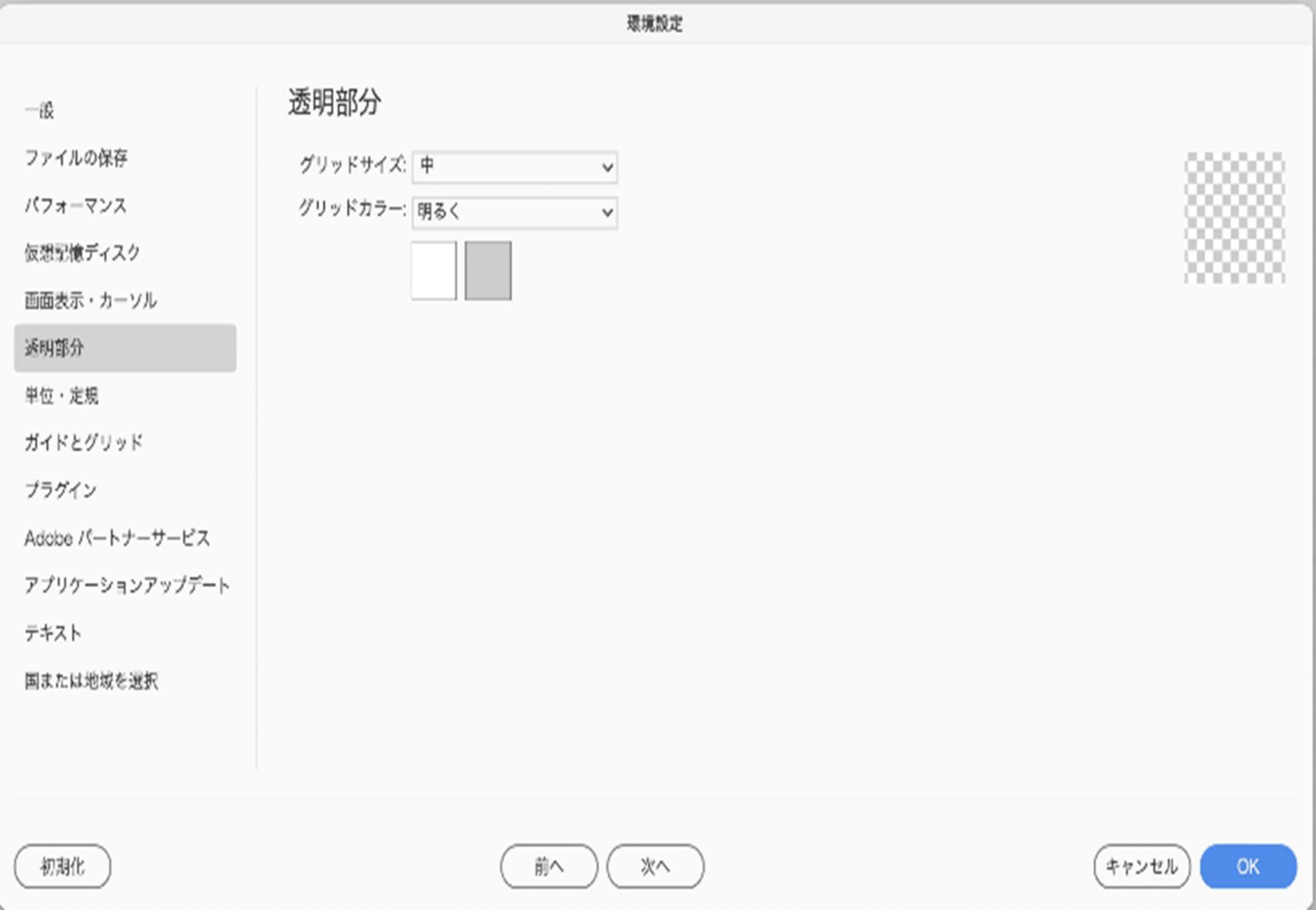Click the gray grid color swatch
The image size is (1316, 910).
[x=488, y=270]
